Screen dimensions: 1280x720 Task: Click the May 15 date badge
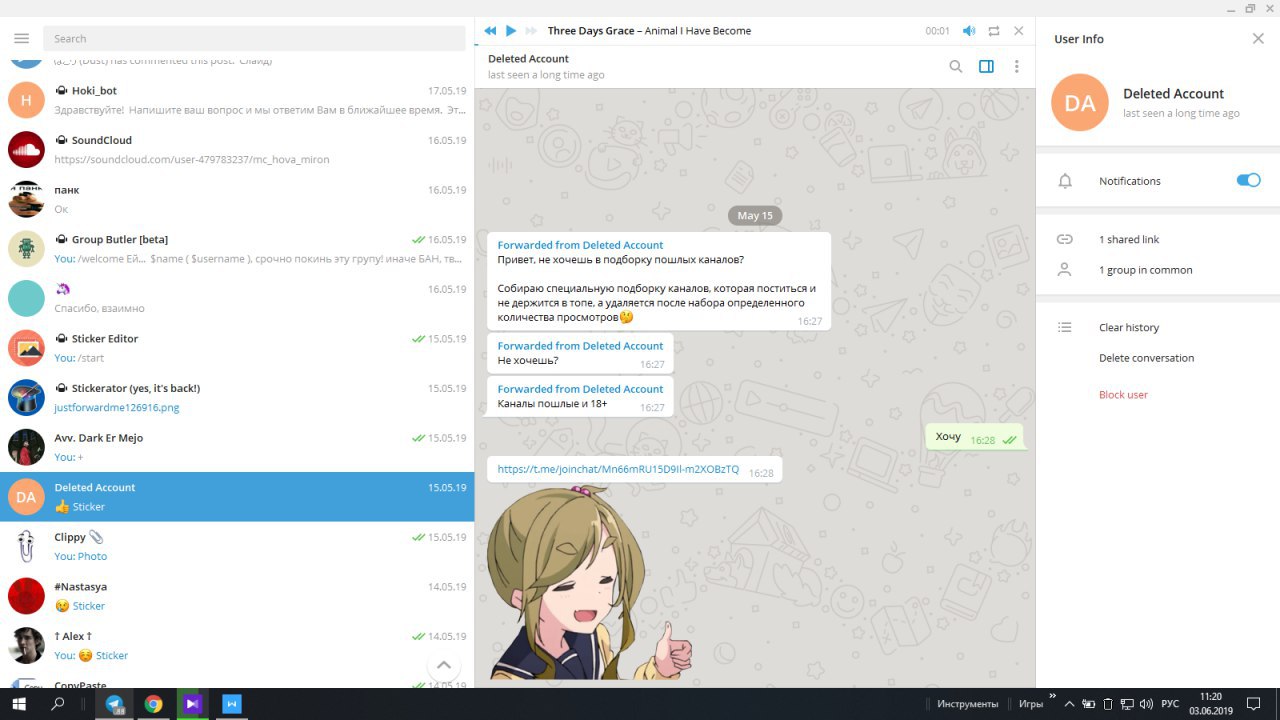755,215
